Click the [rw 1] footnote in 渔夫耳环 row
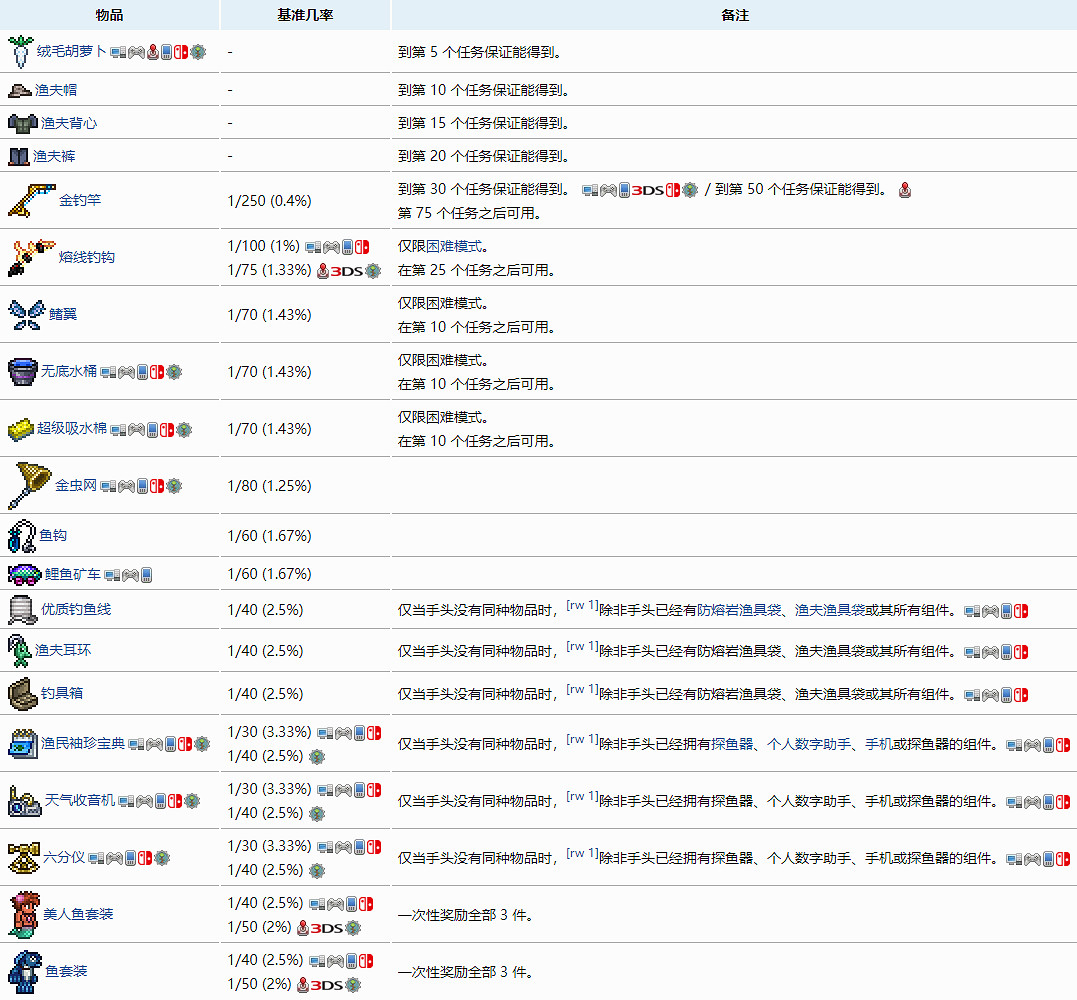1077x1000 pixels. click(582, 647)
